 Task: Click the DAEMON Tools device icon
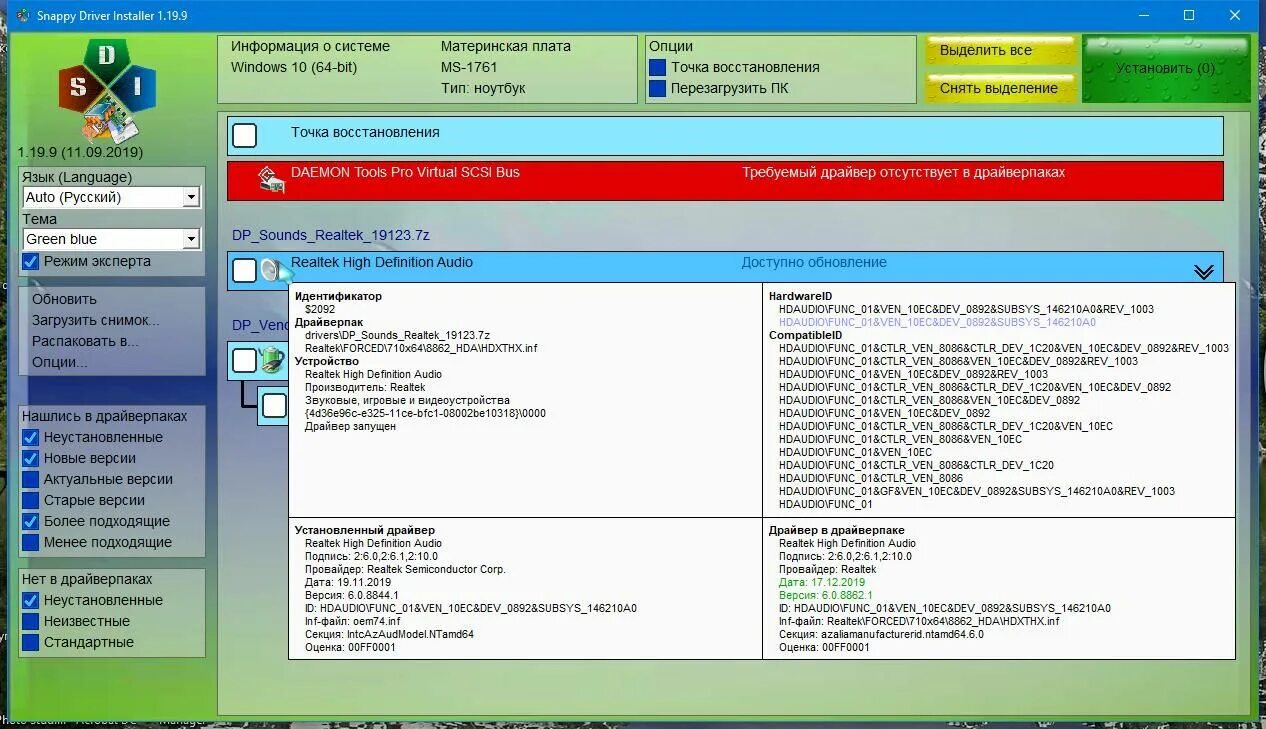click(271, 180)
